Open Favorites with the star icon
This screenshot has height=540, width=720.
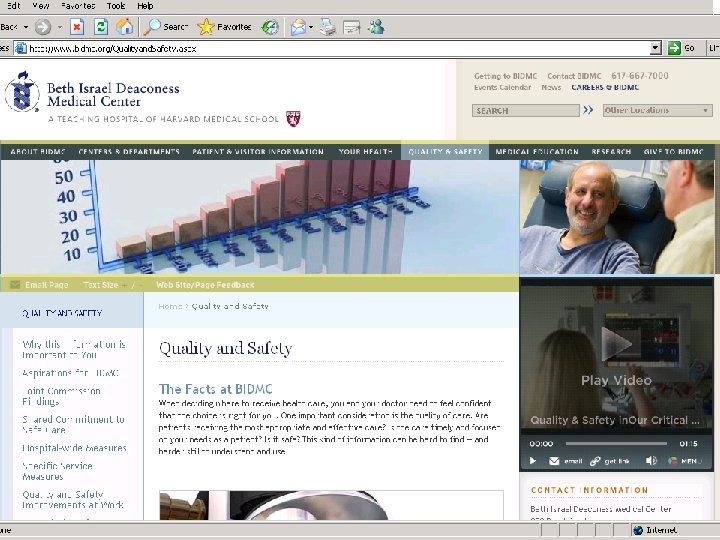[206, 27]
